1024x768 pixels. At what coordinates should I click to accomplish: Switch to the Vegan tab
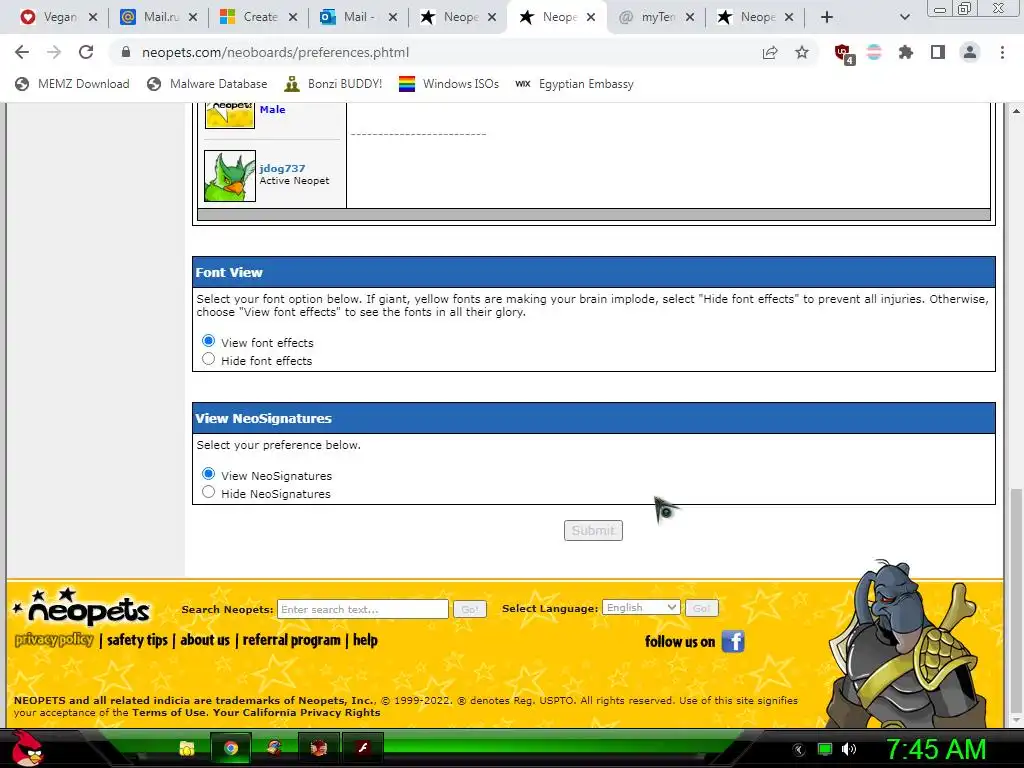pos(50,17)
